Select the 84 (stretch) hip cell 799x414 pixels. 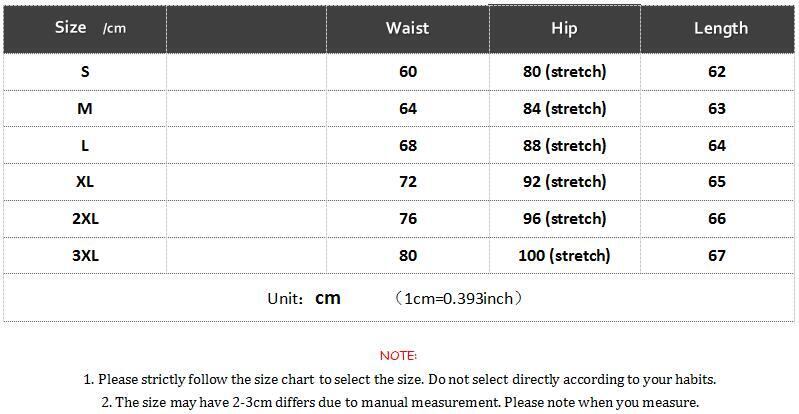(564, 108)
